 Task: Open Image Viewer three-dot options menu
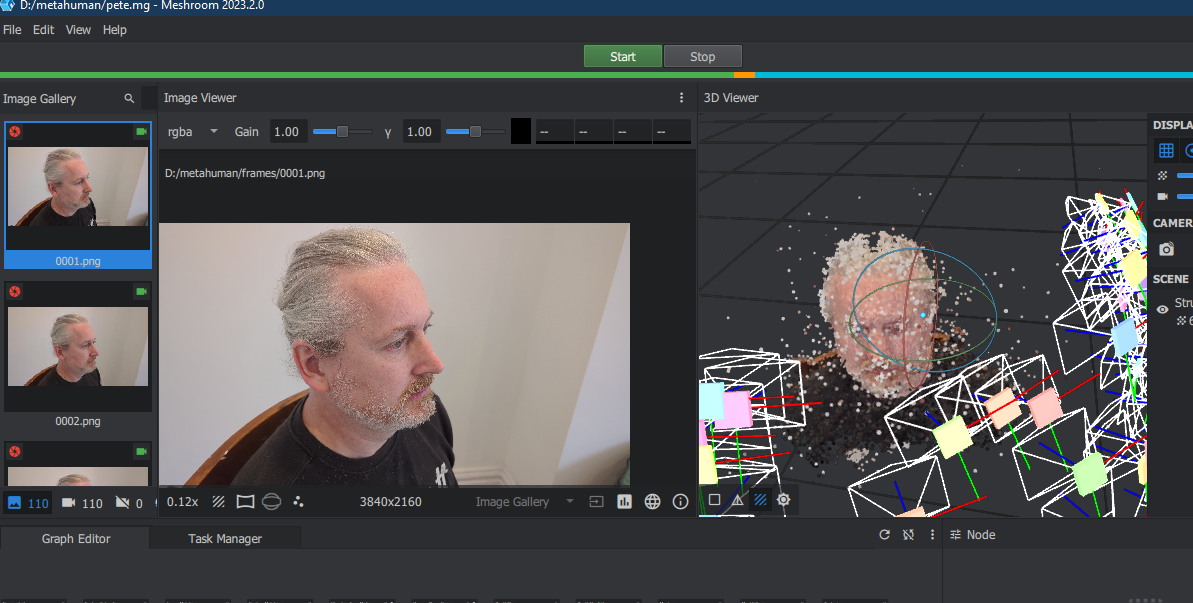click(681, 97)
